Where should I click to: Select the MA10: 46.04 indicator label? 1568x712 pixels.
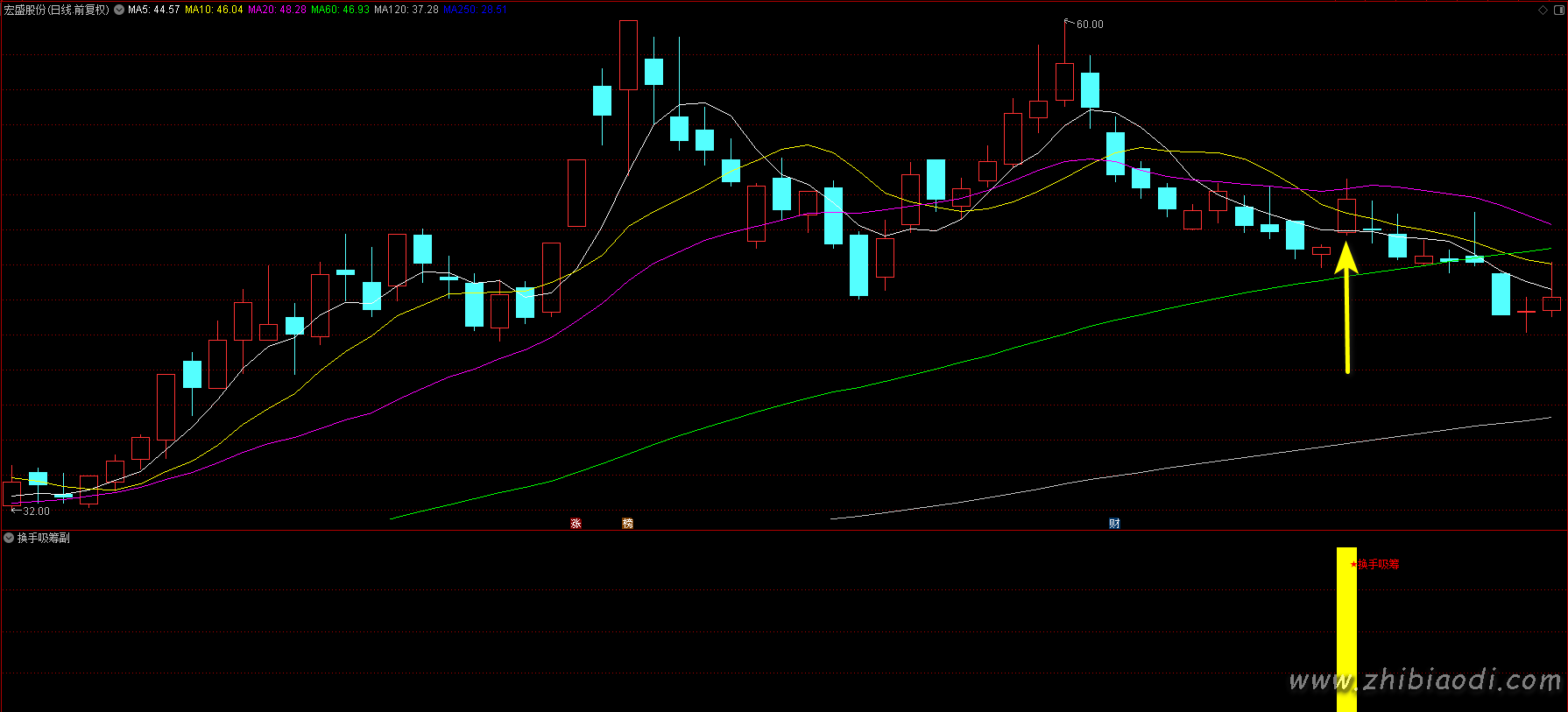click(x=214, y=10)
